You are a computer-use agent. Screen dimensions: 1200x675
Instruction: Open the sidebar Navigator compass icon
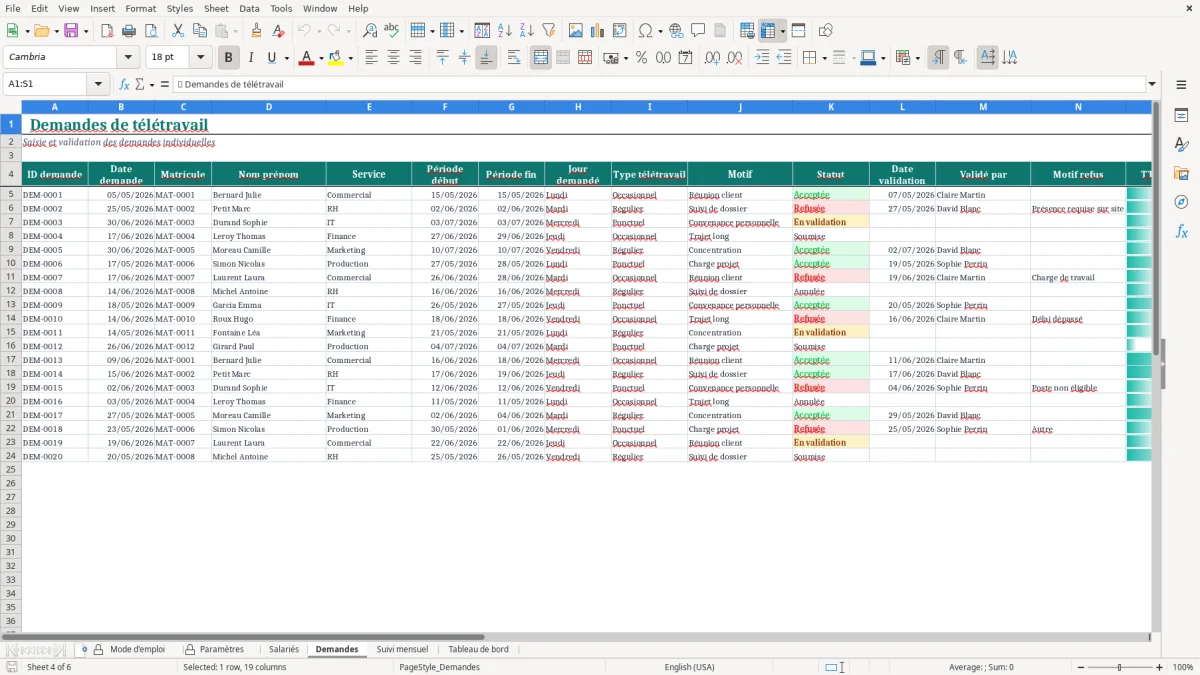pos(1181,202)
